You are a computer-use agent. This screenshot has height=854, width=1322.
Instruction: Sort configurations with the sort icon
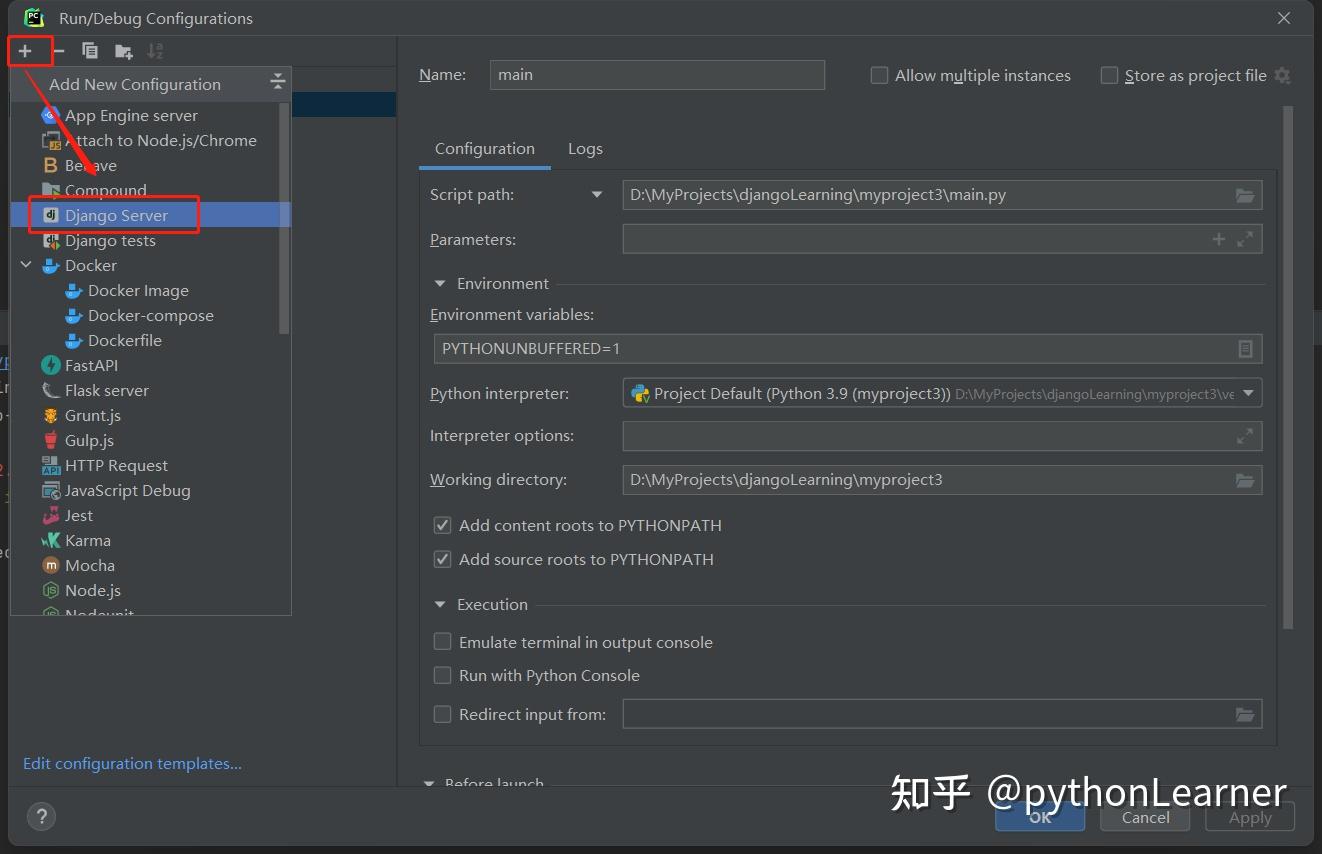pos(154,50)
